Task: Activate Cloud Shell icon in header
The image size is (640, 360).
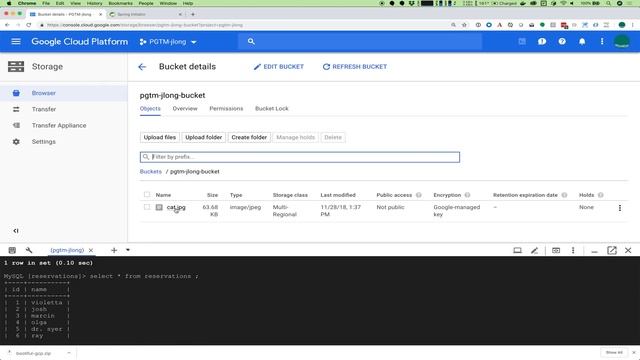Action: (522, 42)
